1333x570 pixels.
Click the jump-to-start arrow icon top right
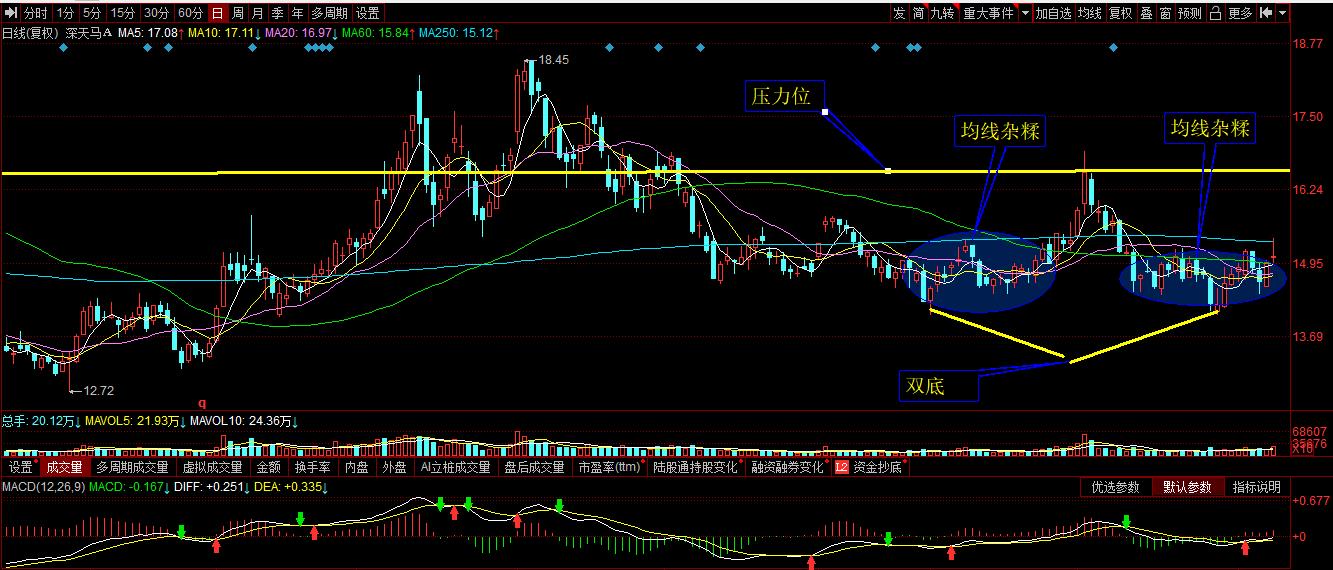point(1266,13)
